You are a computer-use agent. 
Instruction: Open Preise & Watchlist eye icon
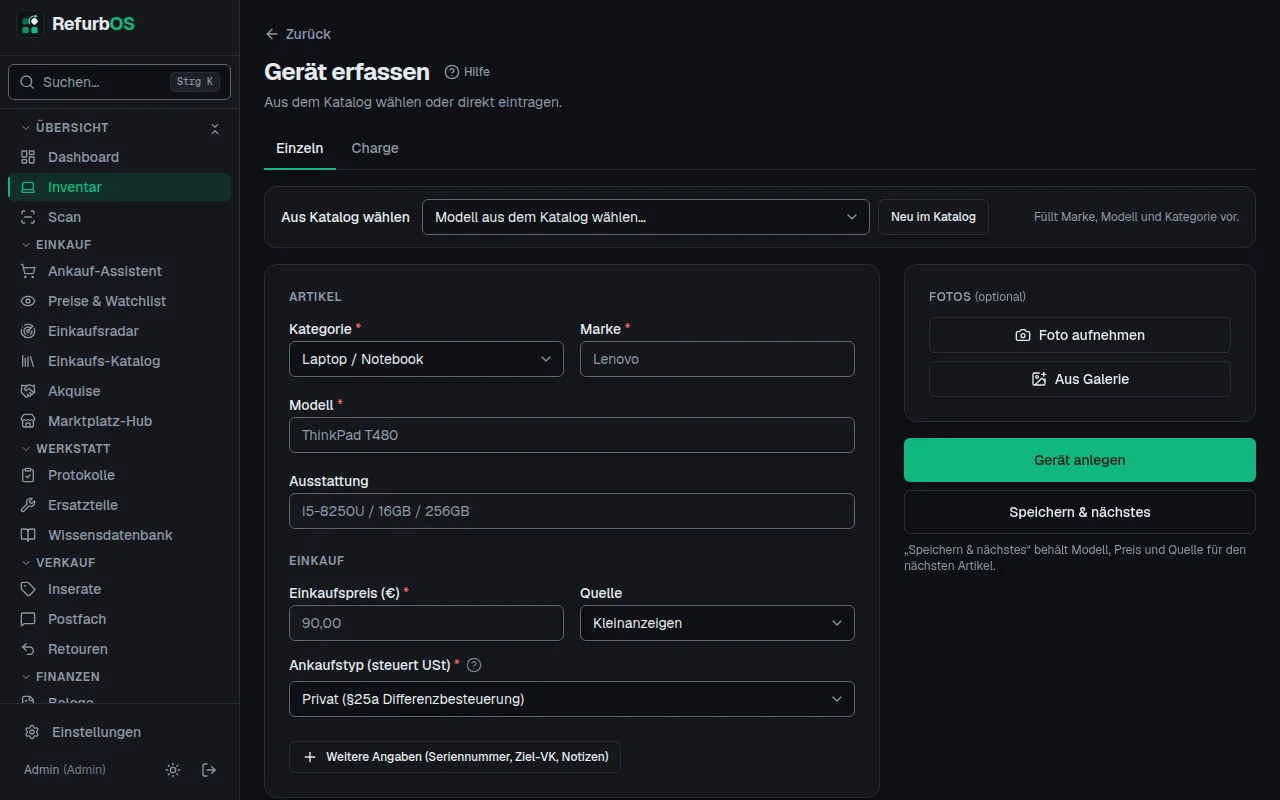tap(28, 301)
